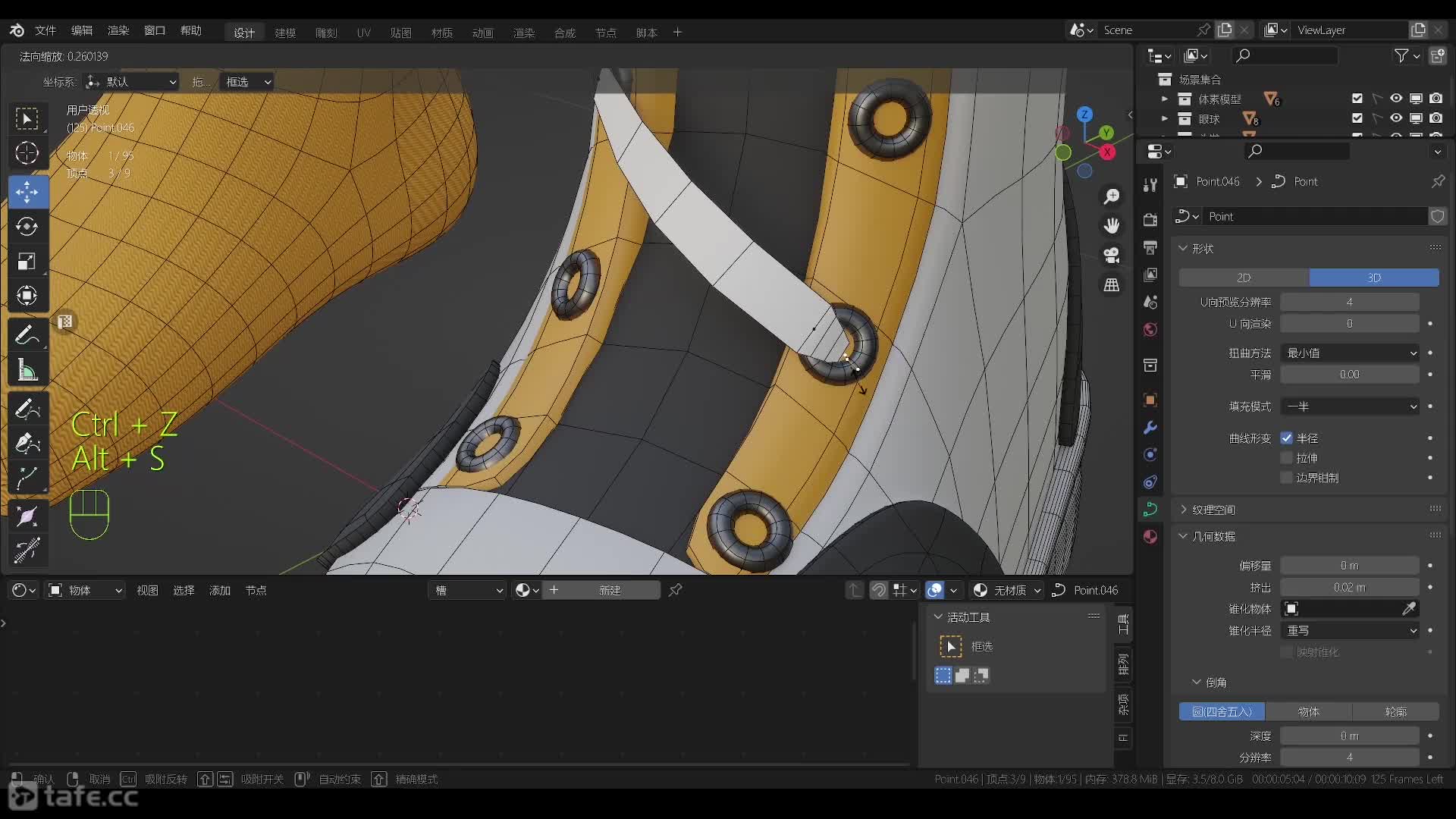Open the 填充模式 dropdown showing 一半

pyautogui.click(x=1351, y=406)
